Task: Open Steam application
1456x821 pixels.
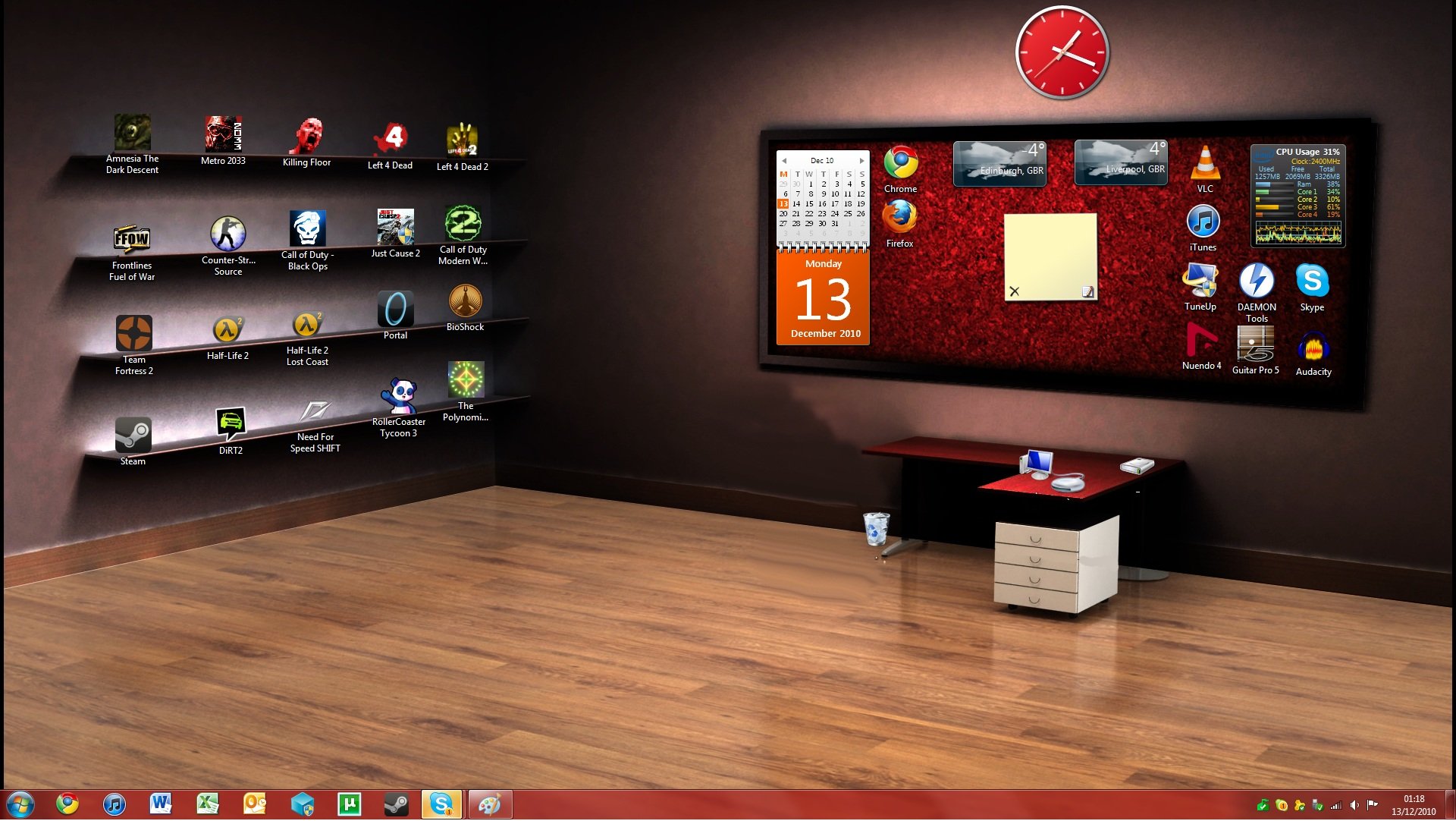Action: [x=131, y=434]
